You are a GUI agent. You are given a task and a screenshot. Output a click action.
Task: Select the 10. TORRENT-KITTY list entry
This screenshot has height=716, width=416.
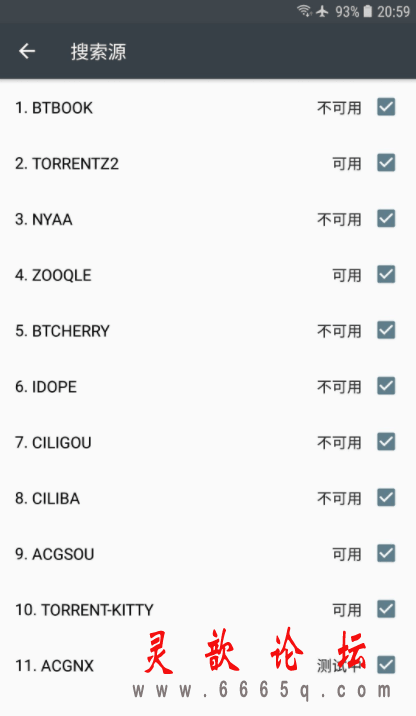click(x=208, y=610)
